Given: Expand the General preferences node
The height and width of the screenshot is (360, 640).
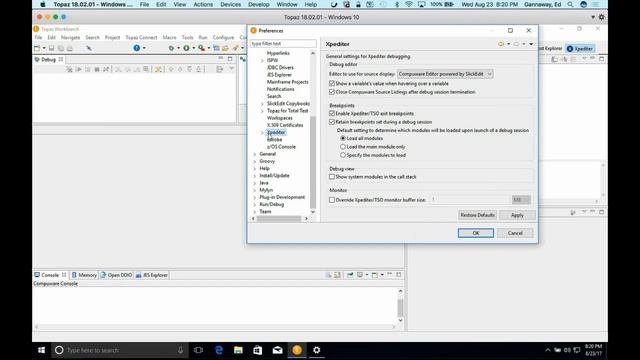Looking at the screenshot, I should click(255, 154).
